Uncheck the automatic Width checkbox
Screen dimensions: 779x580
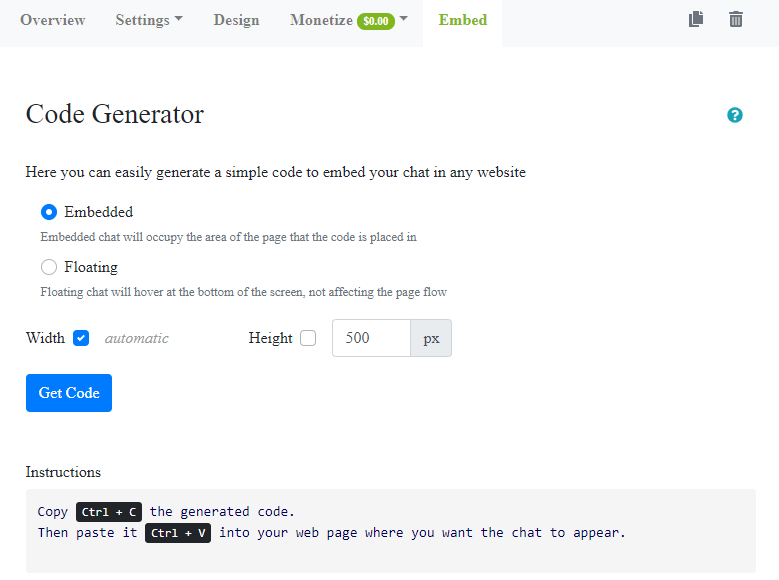tap(82, 338)
